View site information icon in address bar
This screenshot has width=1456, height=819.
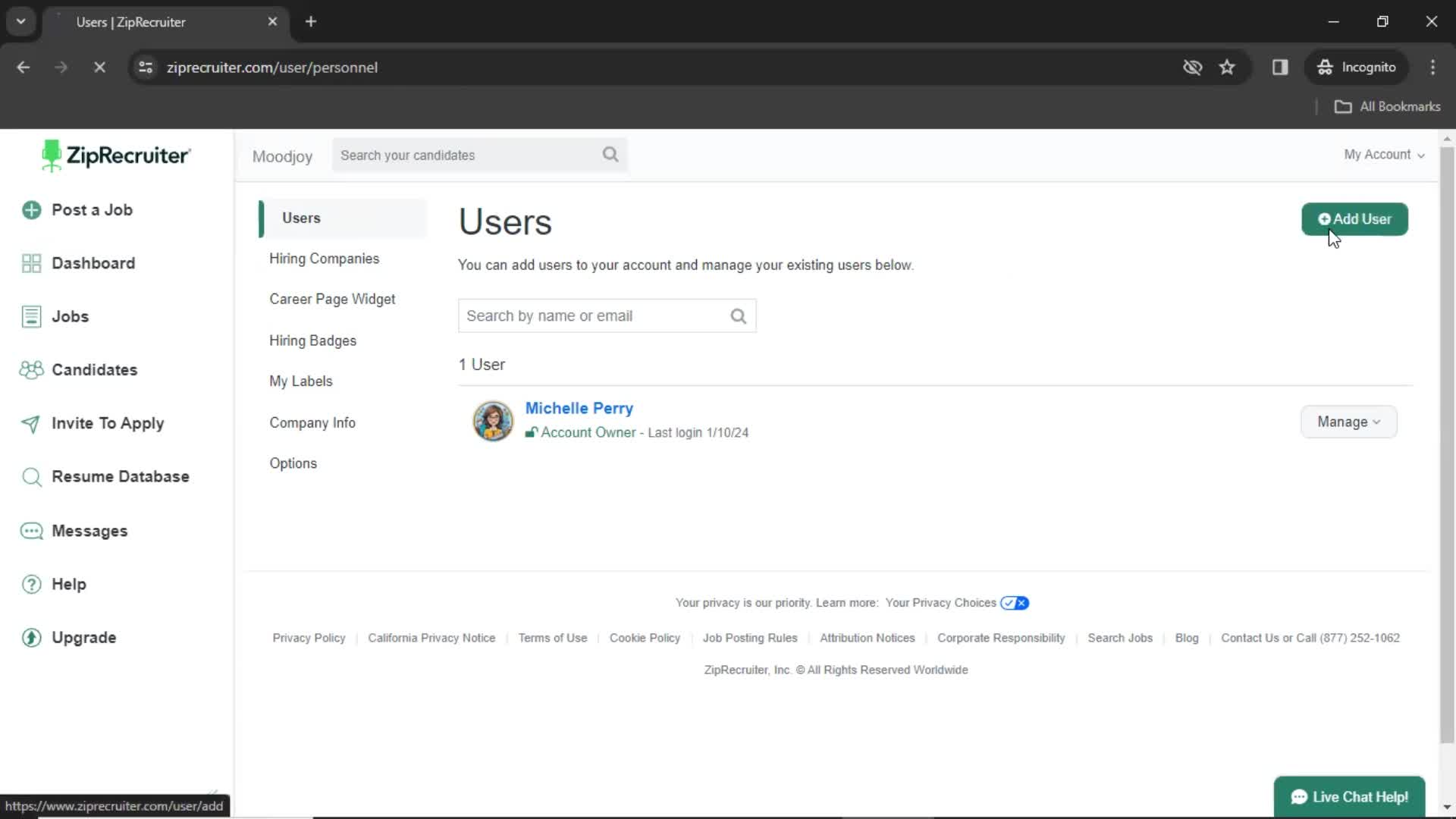click(146, 67)
